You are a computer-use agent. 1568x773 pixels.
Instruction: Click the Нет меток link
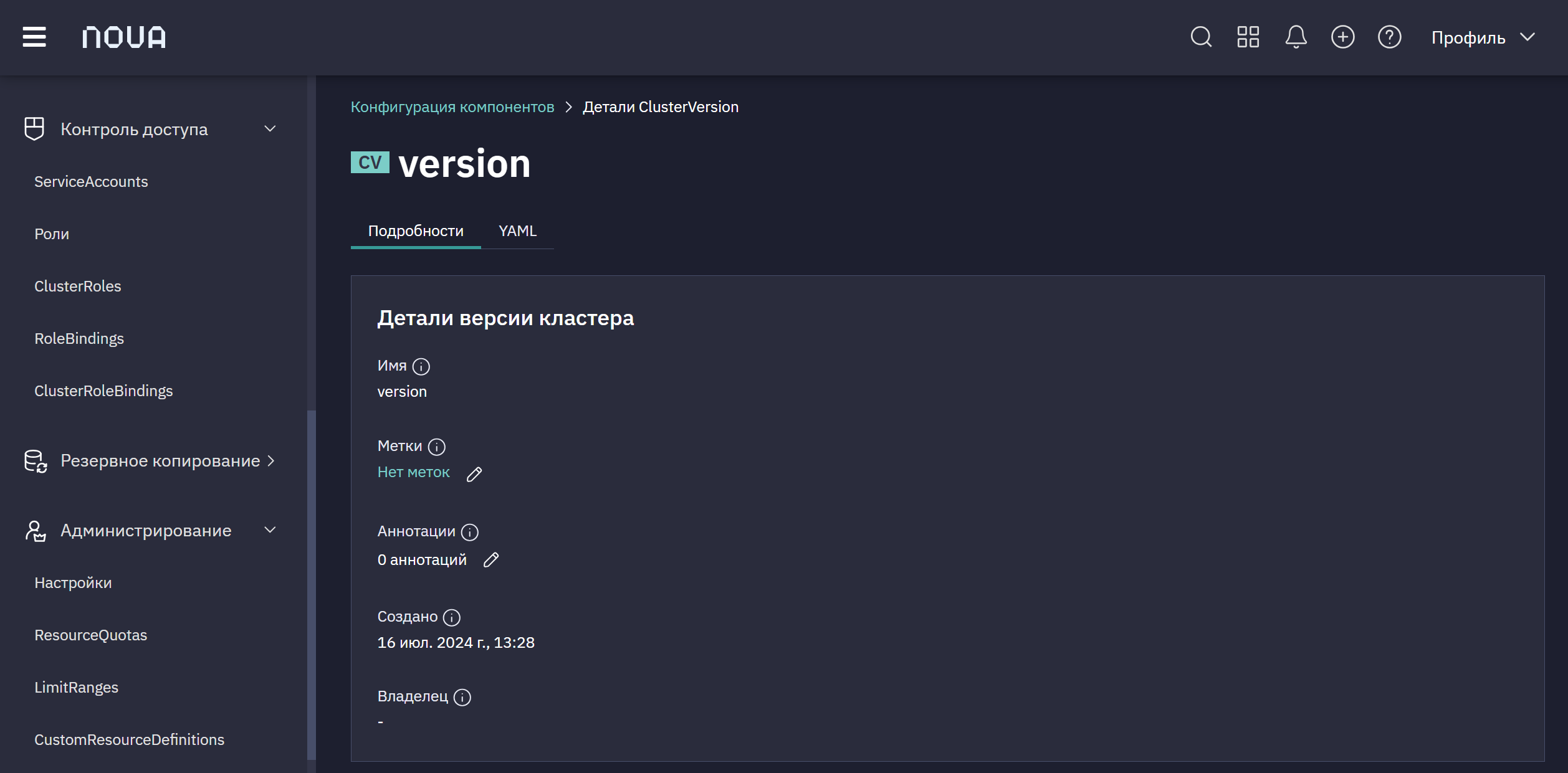413,472
